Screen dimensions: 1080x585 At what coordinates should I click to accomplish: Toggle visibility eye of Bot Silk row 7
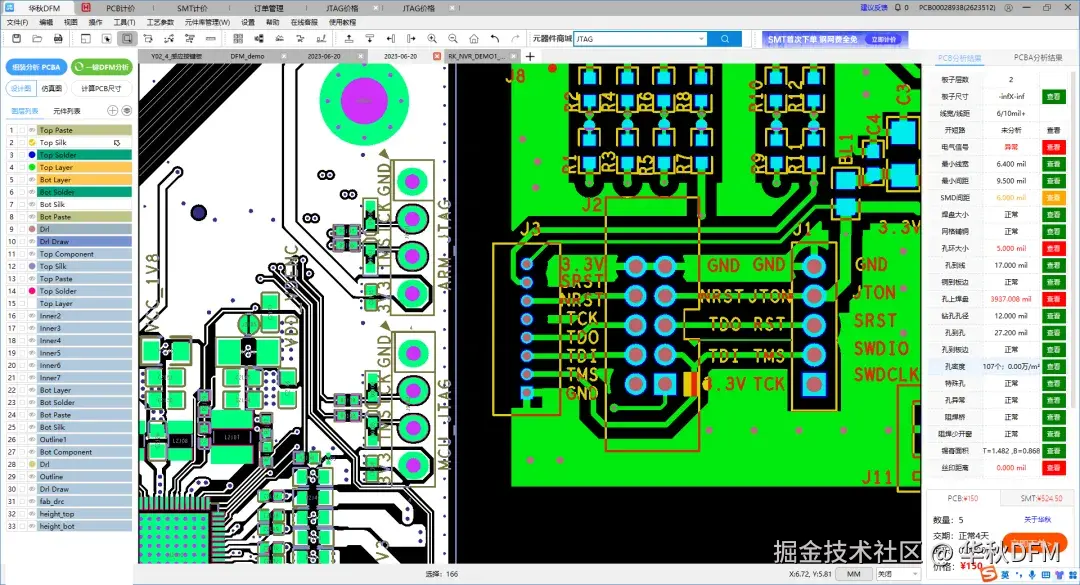click(x=32, y=205)
